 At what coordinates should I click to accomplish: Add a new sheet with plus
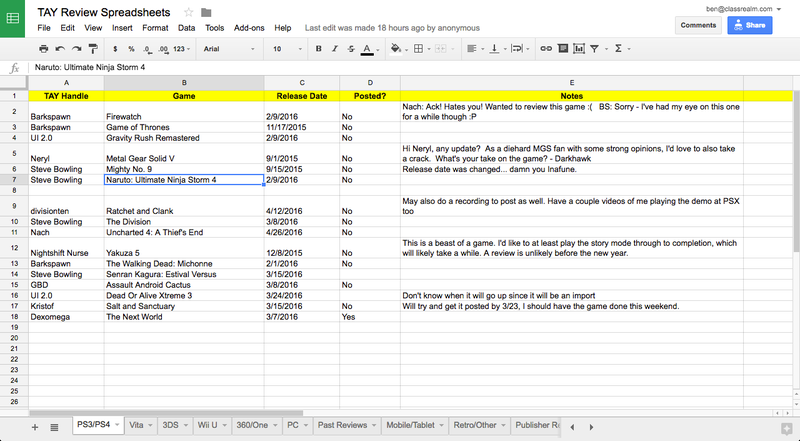[35, 427]
